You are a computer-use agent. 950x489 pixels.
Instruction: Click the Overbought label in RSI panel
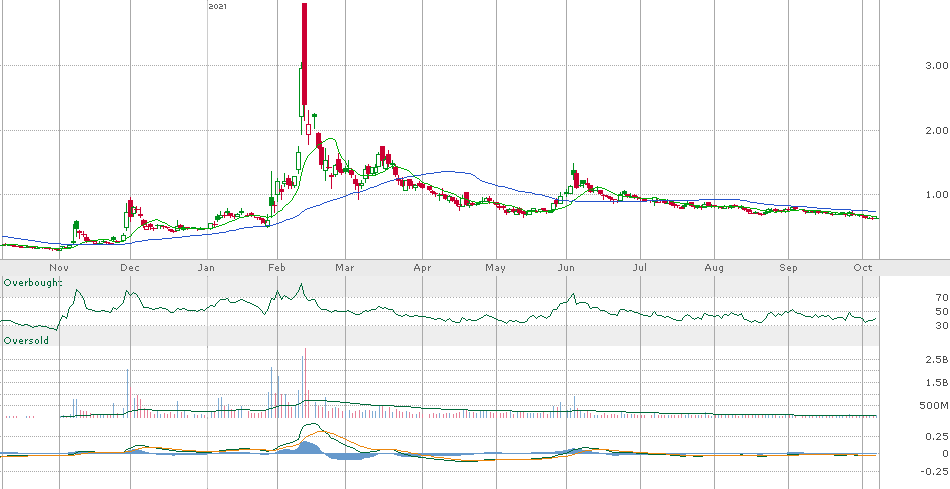(32, 282)
